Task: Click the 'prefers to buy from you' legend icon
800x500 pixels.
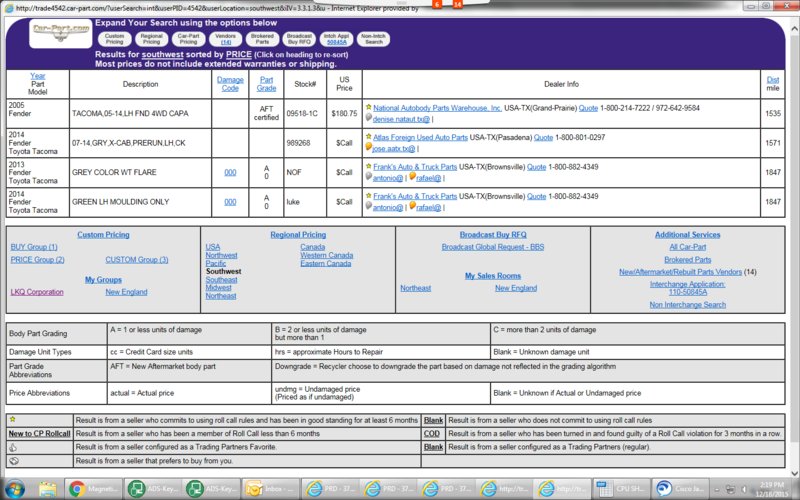Action: [x=13, y=460]
